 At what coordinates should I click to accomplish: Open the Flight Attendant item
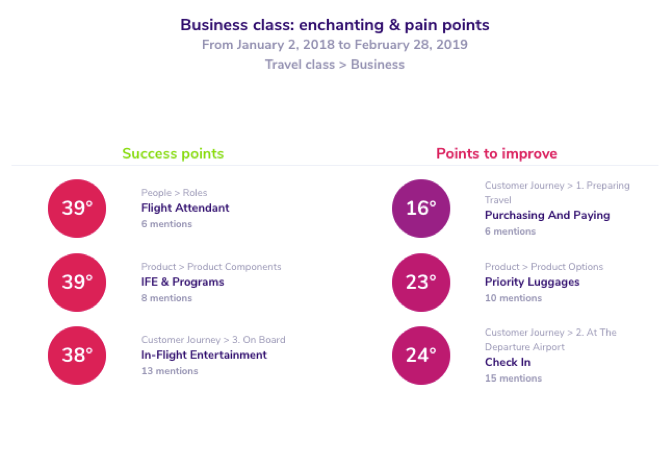pyautogui.click(x=185, y=208)
